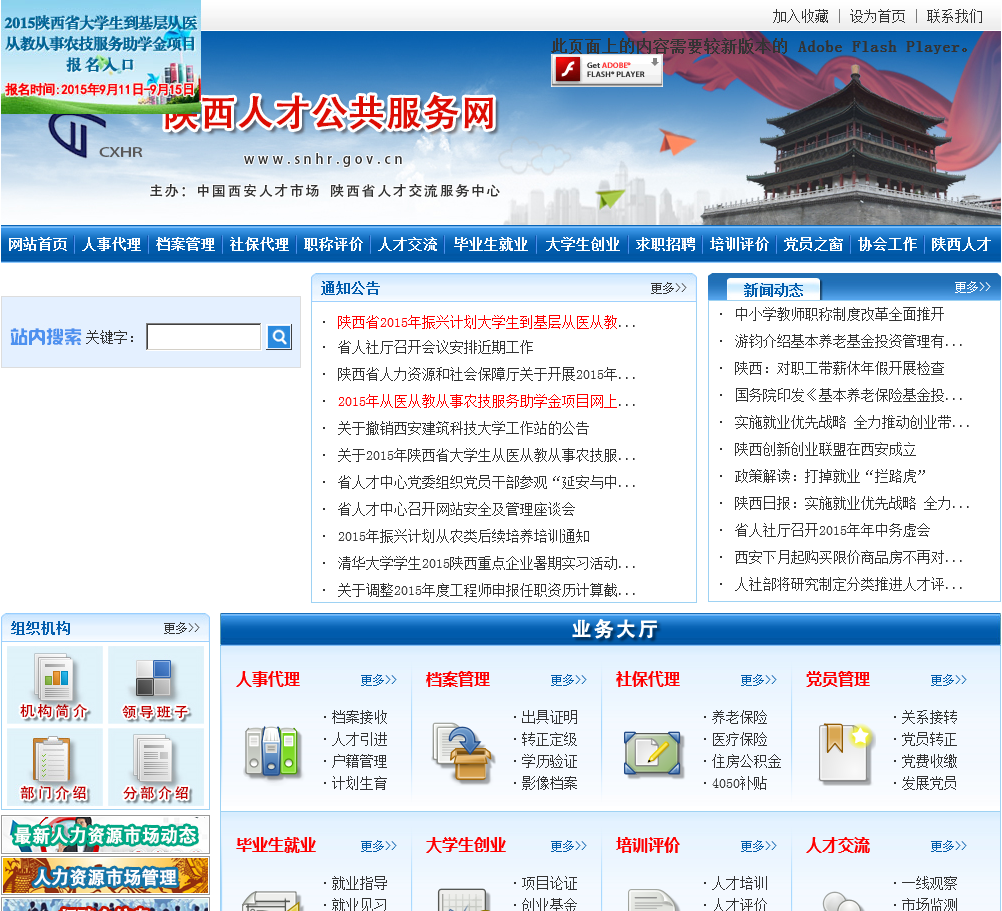Open news 省人社厅召开2015年年中务虚会
This screenshot has height=911, width=1002.
832,531
